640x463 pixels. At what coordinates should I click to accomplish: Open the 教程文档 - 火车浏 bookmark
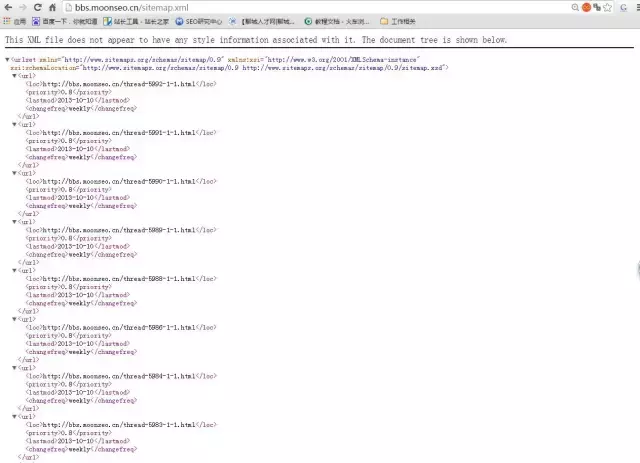(x=337, y=21)
